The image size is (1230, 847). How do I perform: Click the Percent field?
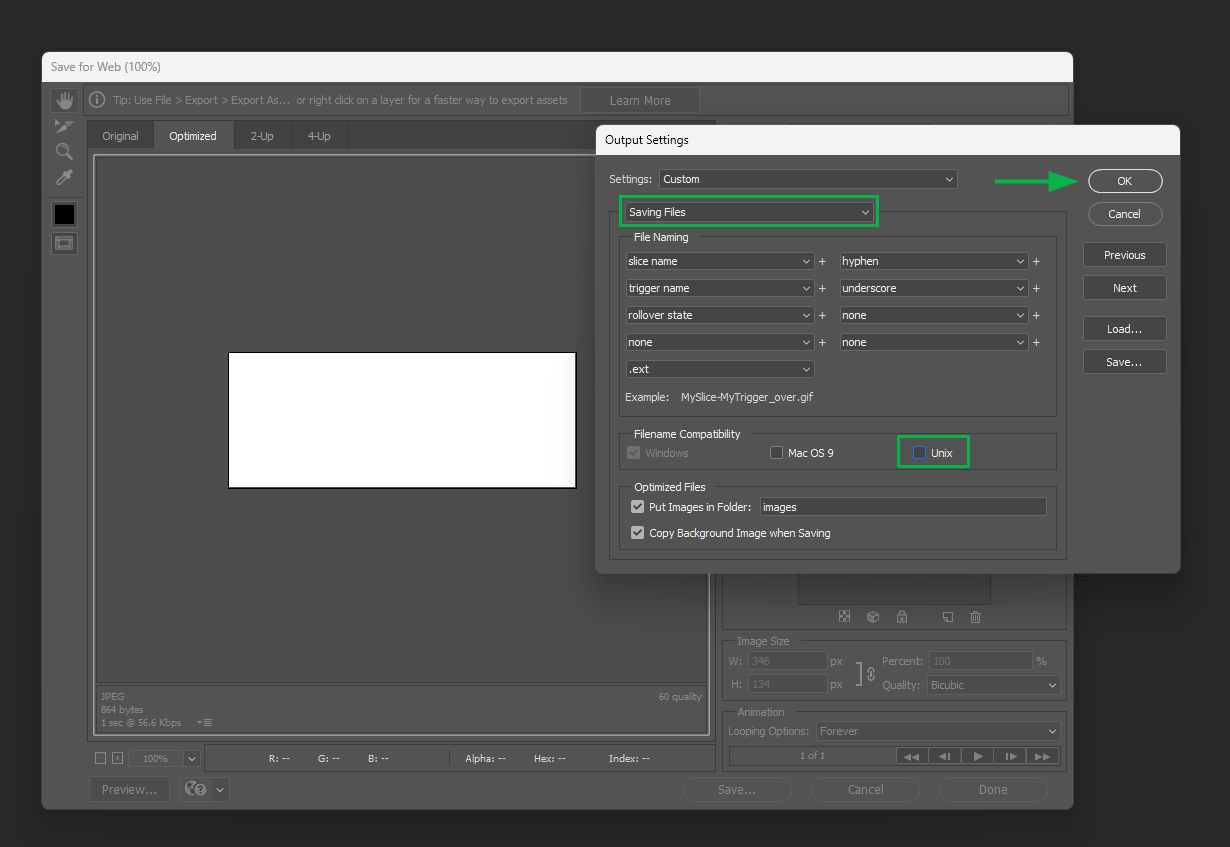[x=980, y=661]
